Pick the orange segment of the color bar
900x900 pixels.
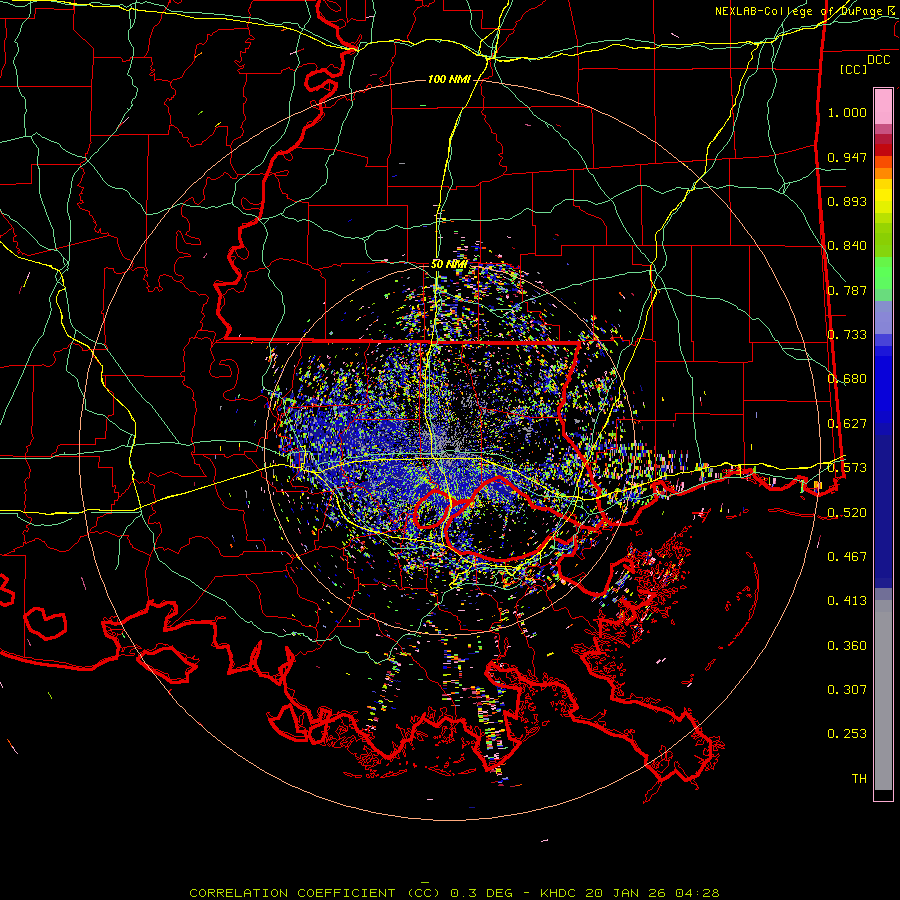click(x=883, y=173)
